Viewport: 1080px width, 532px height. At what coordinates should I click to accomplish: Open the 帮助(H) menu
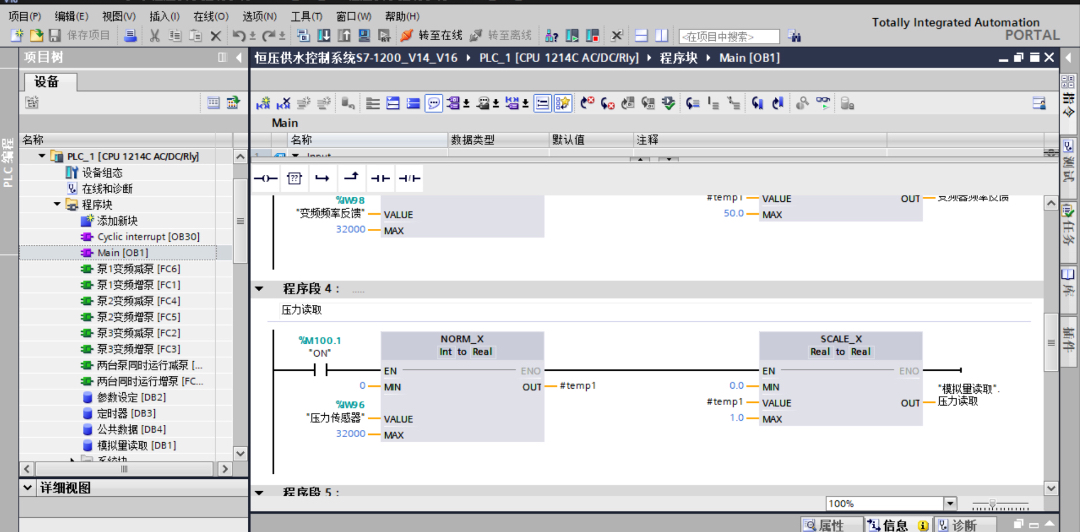pos(402,16)
